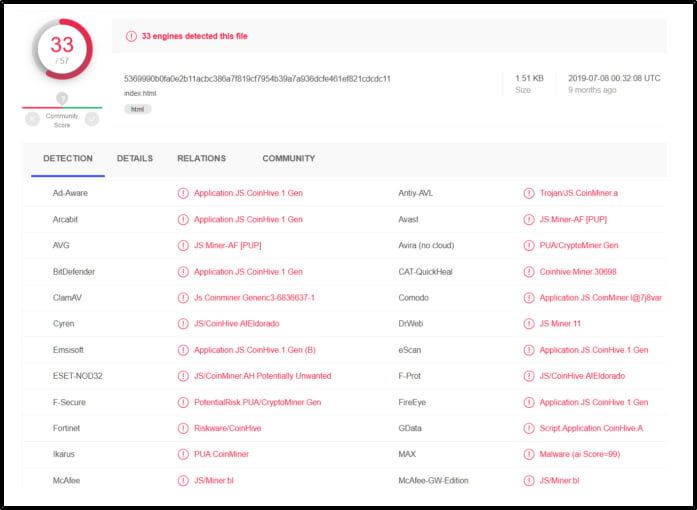Click the warning icon in AVG row
The image size is (697, 510).
183,245
